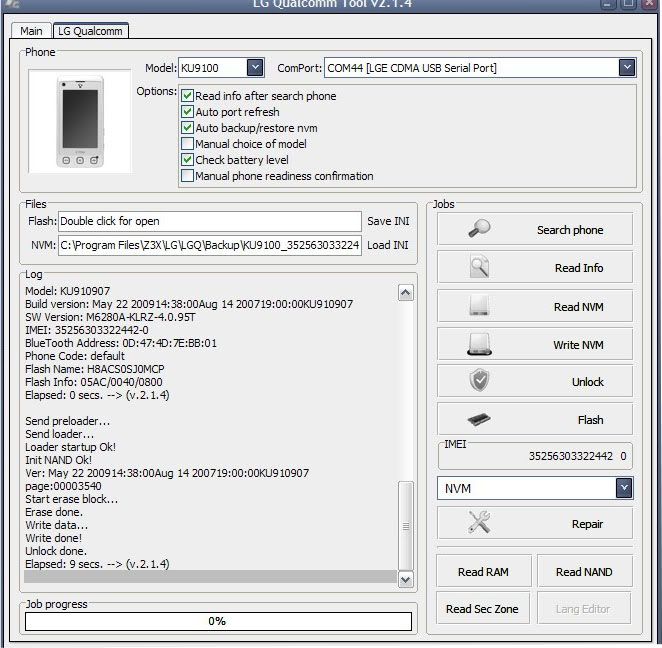Viewport: 662px width, 648px height.
Task: Click the Log scroll up arrow
Action: coord(406,293)
